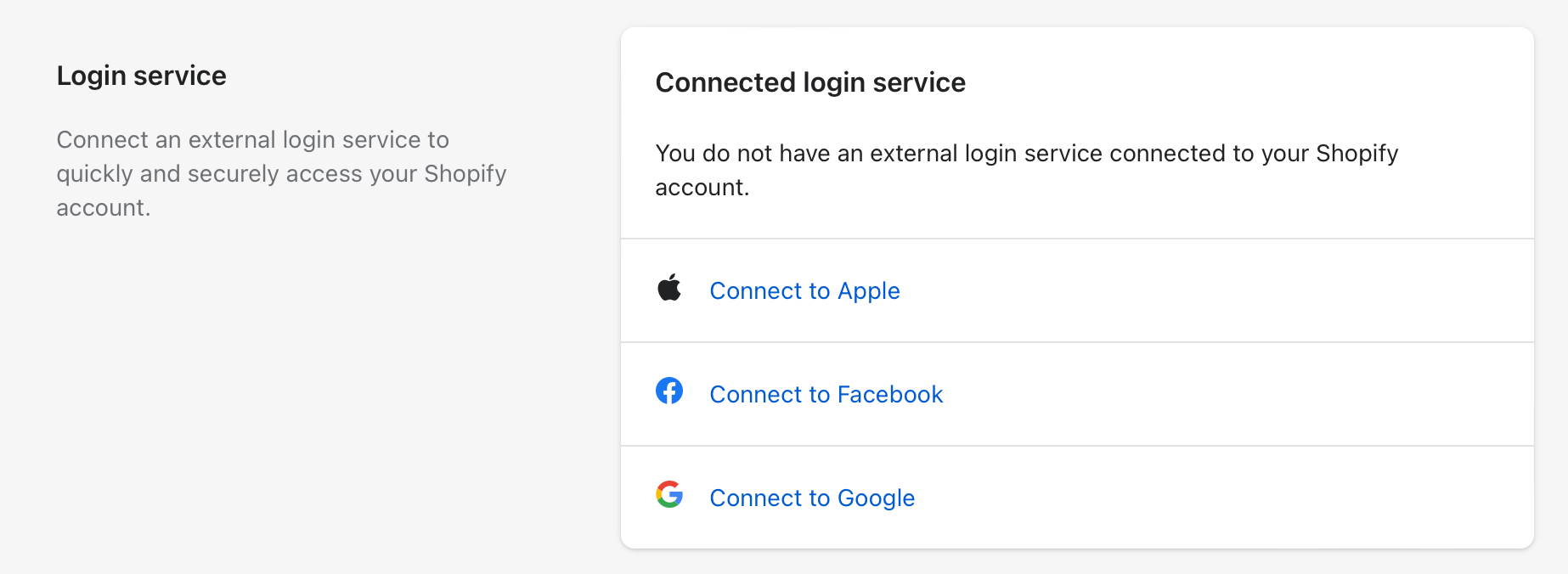
Task: Open the Connect to Google link
Action: coord(811,498)
